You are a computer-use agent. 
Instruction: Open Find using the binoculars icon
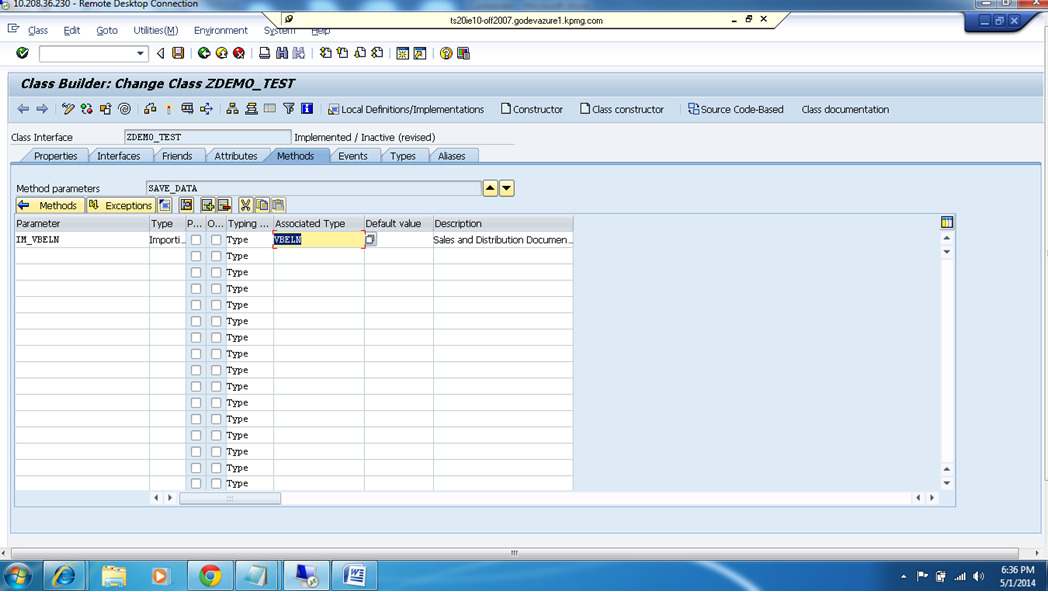(x=281, y=54)
